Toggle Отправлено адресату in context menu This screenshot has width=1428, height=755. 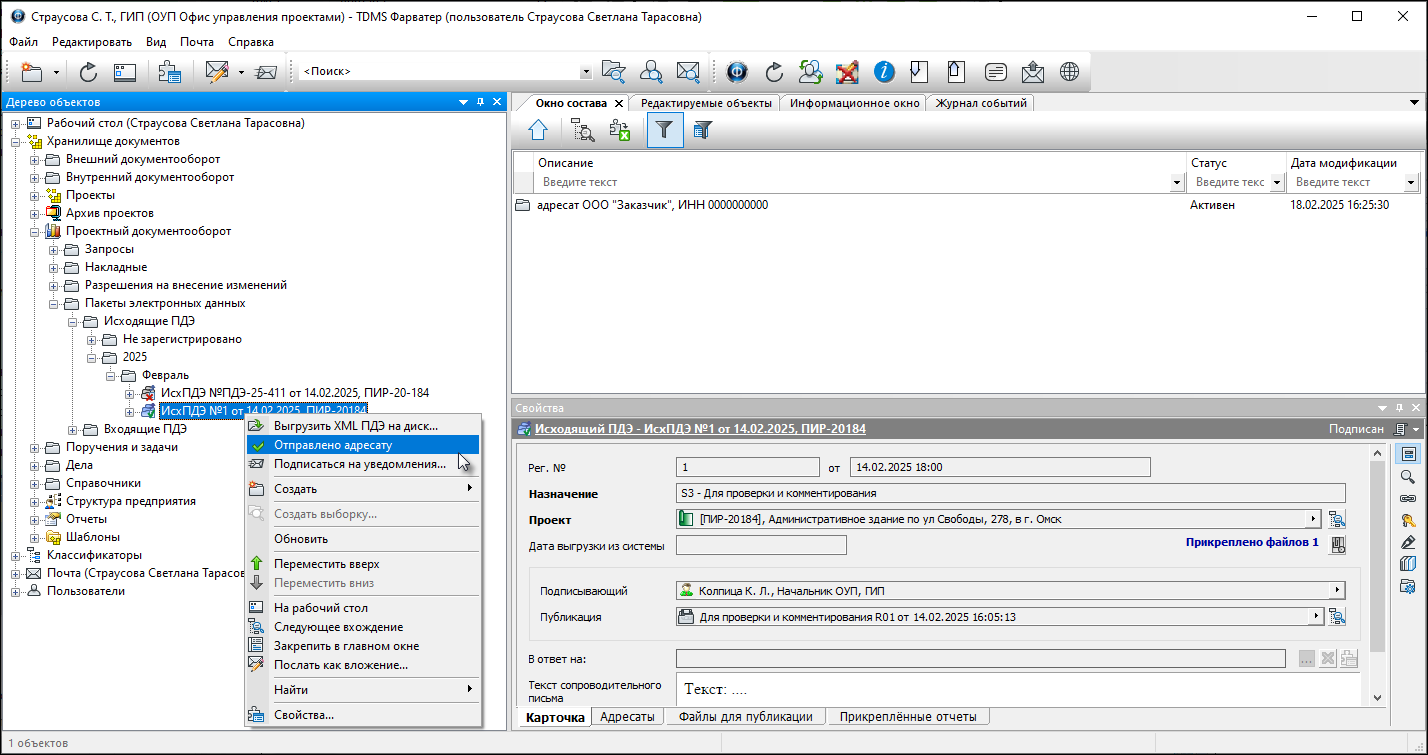click(x=363, y=445)
